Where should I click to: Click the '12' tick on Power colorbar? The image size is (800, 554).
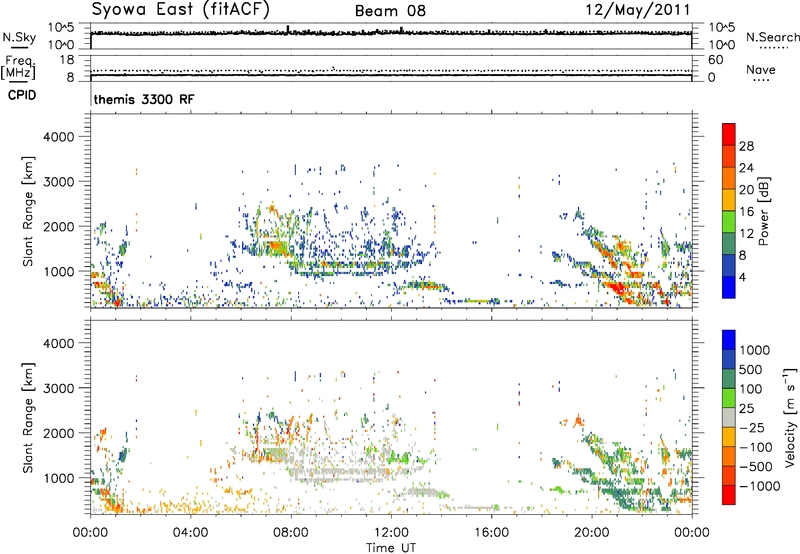(746, 233)
